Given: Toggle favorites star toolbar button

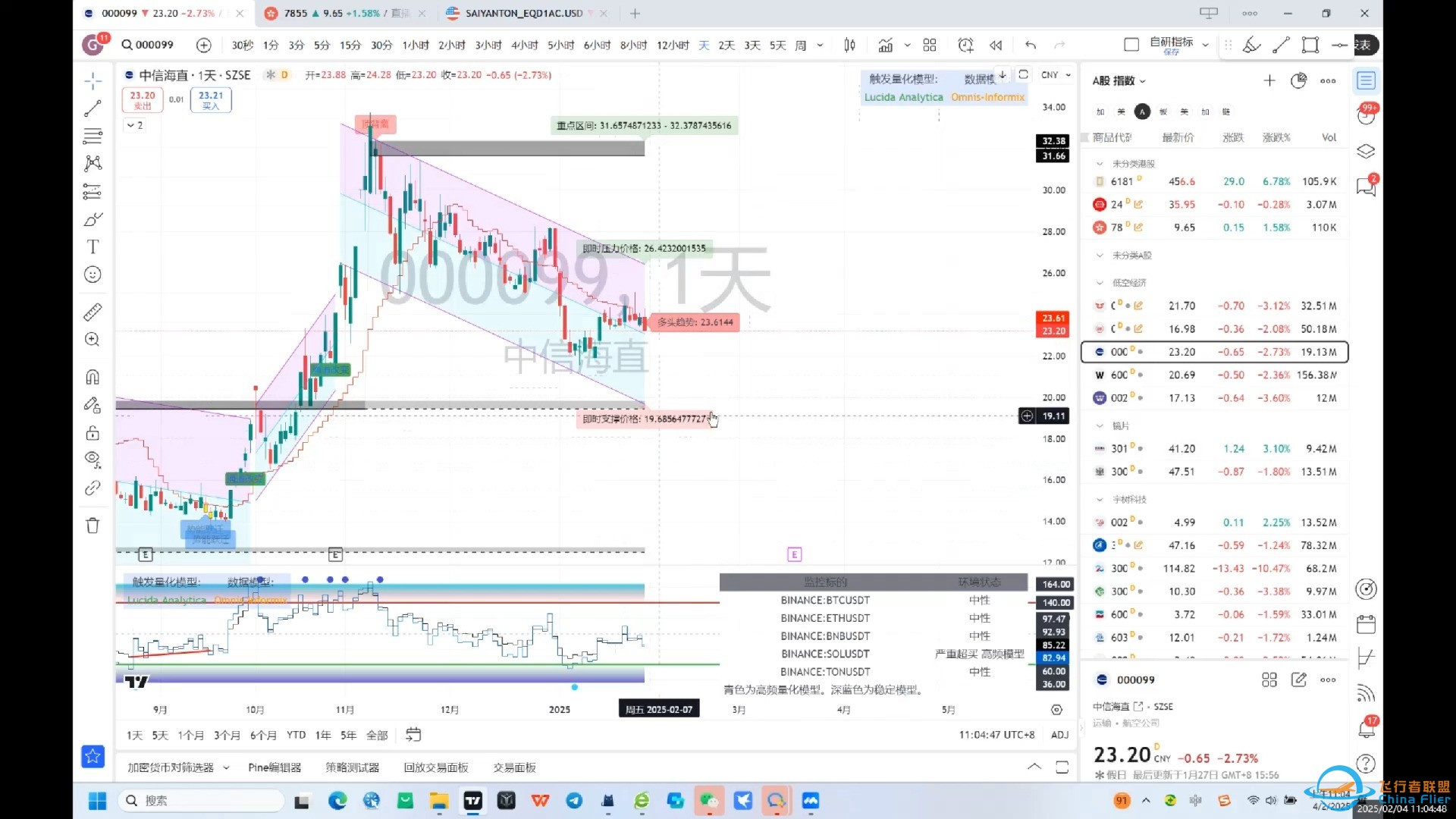Looking at the screenshot, I should pos(93,756).
